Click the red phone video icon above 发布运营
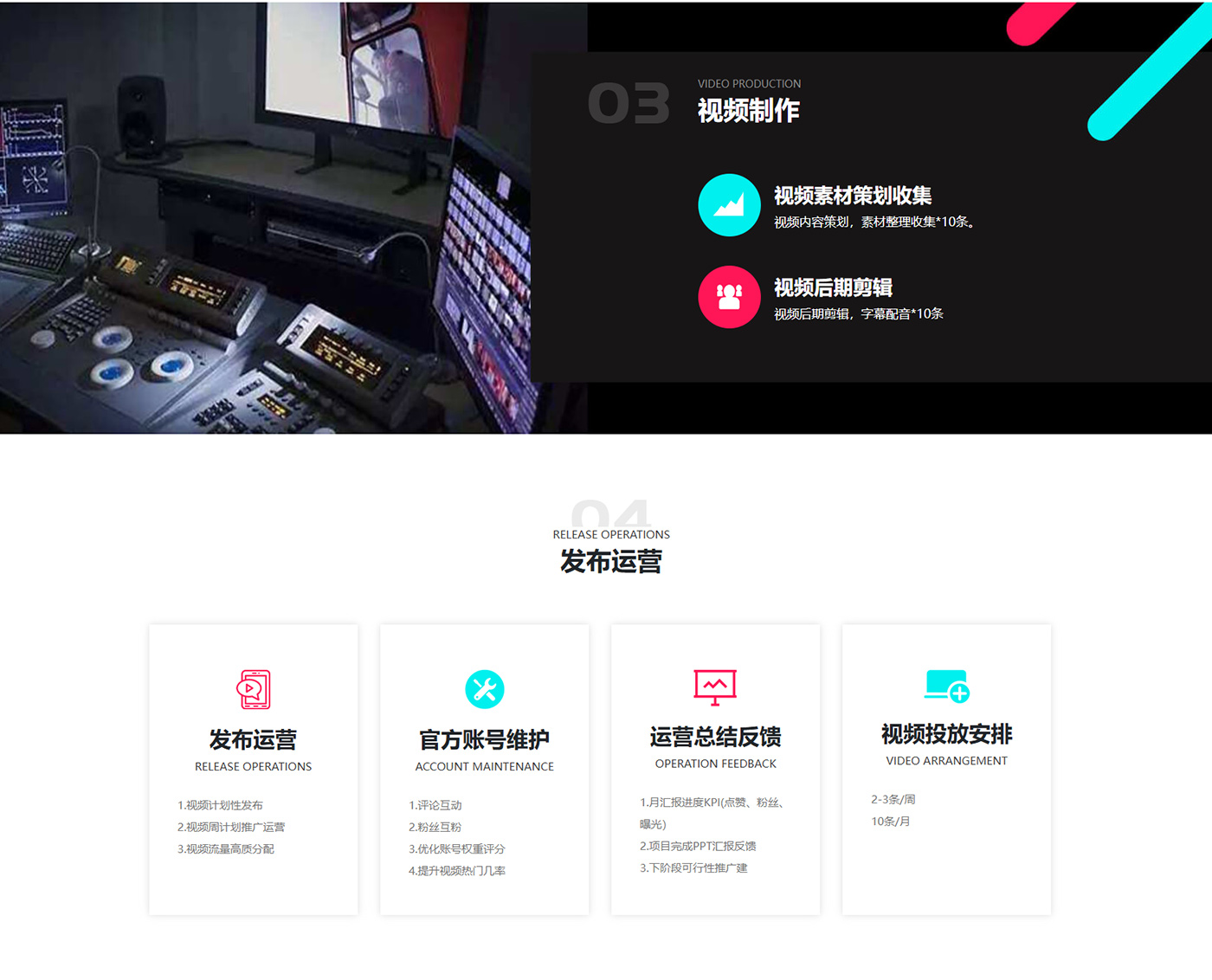The image size is (1212, 980). (254, 689)
